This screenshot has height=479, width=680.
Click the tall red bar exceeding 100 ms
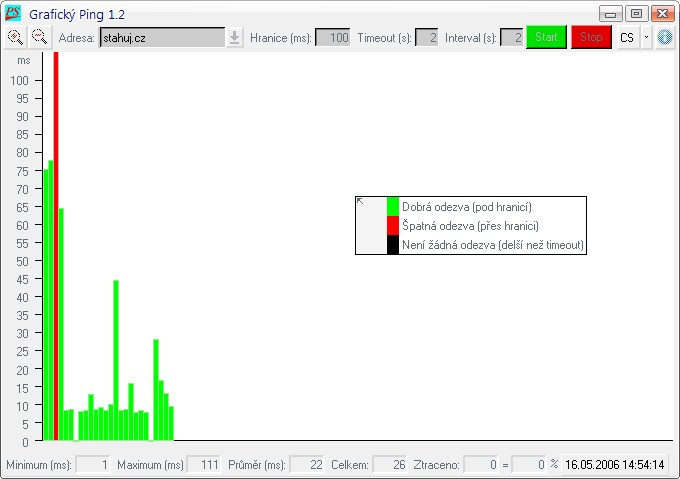(x=56, y=246)
